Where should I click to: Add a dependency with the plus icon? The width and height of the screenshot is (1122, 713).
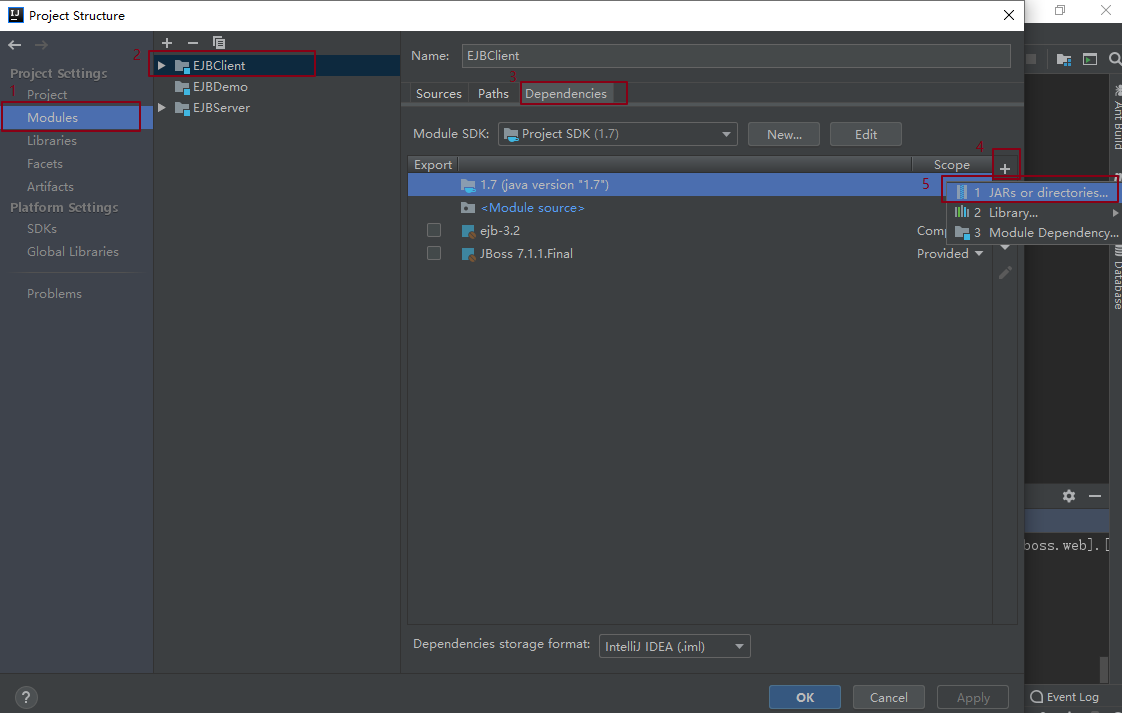pos(1005,169)
